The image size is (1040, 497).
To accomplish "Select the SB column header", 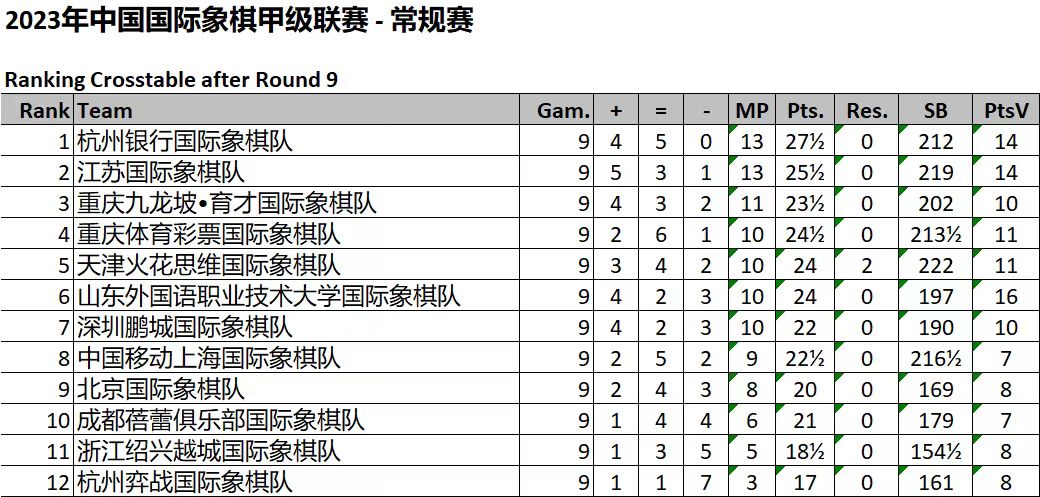I will 935,110.
